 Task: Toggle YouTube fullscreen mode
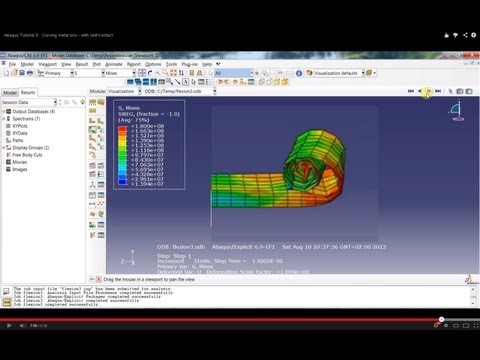(476, 326)
